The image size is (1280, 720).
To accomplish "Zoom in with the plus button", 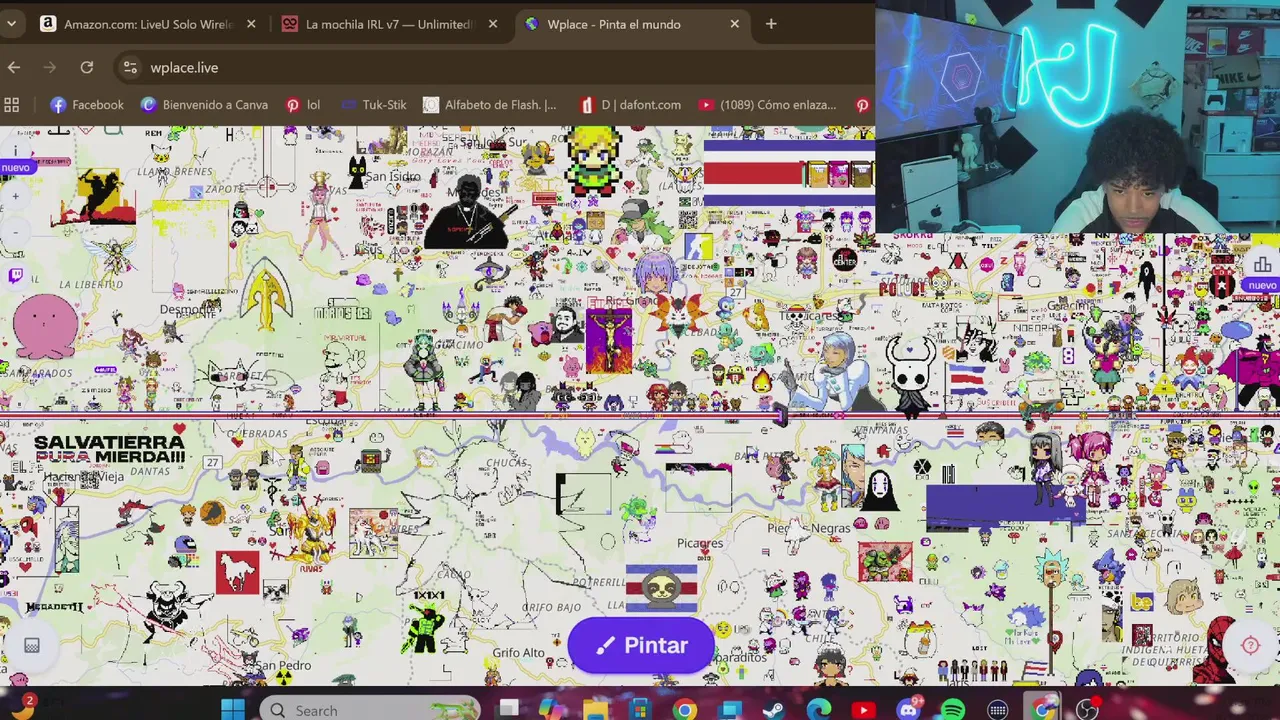I will point(15,196).
